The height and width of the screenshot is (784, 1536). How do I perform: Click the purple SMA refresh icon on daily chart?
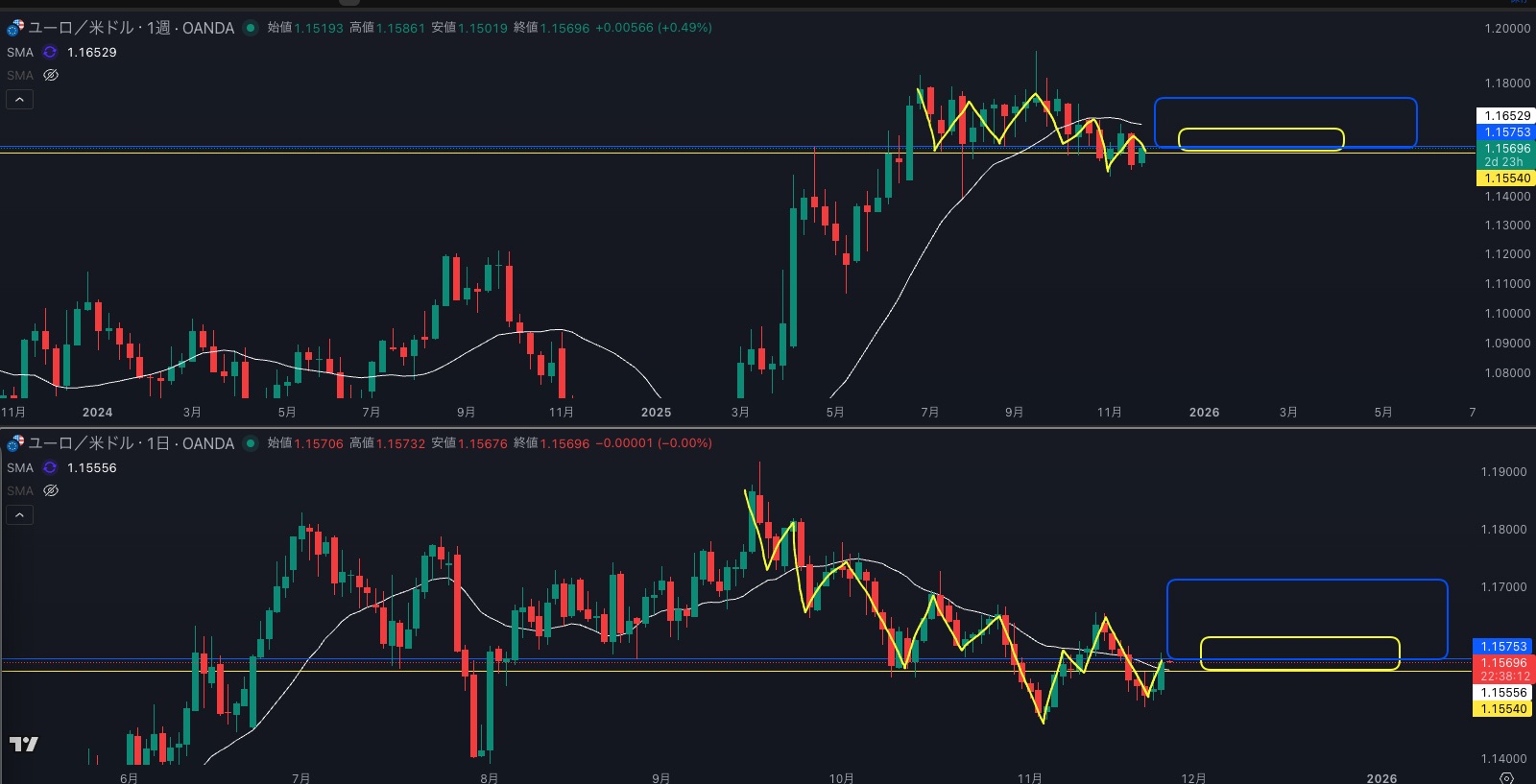tap(50, 468)
